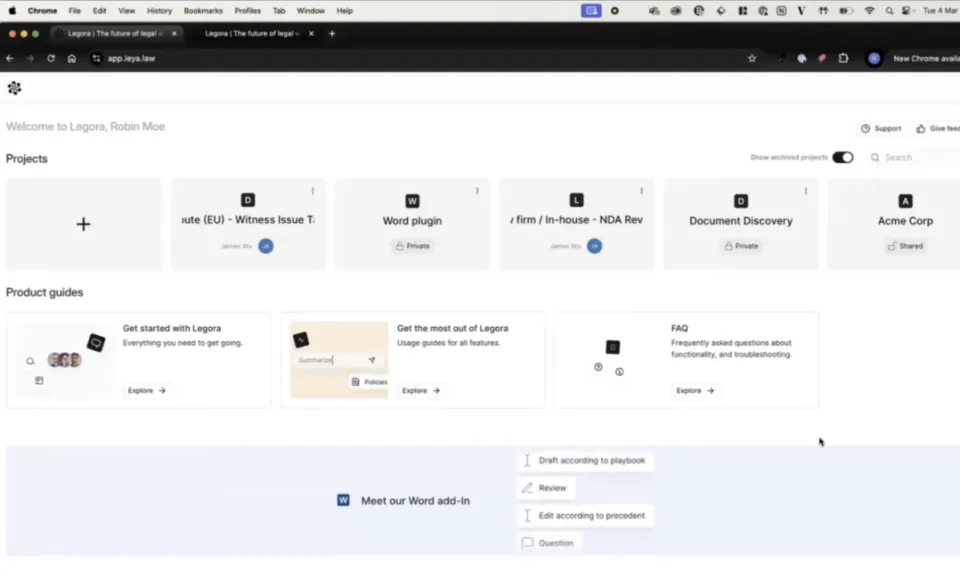Open macOS Spotlight search icon
Screen dimensions: 960x572
[x=889, y=10]
